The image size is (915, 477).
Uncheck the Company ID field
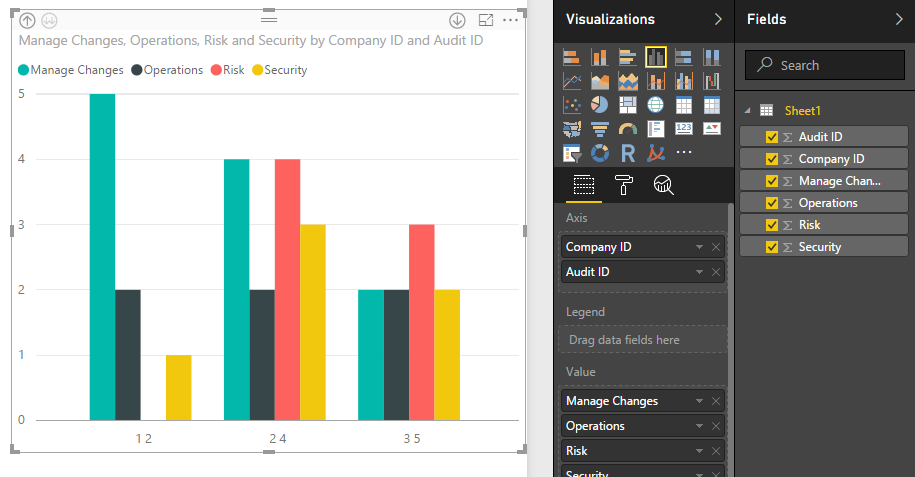(771, 159)
